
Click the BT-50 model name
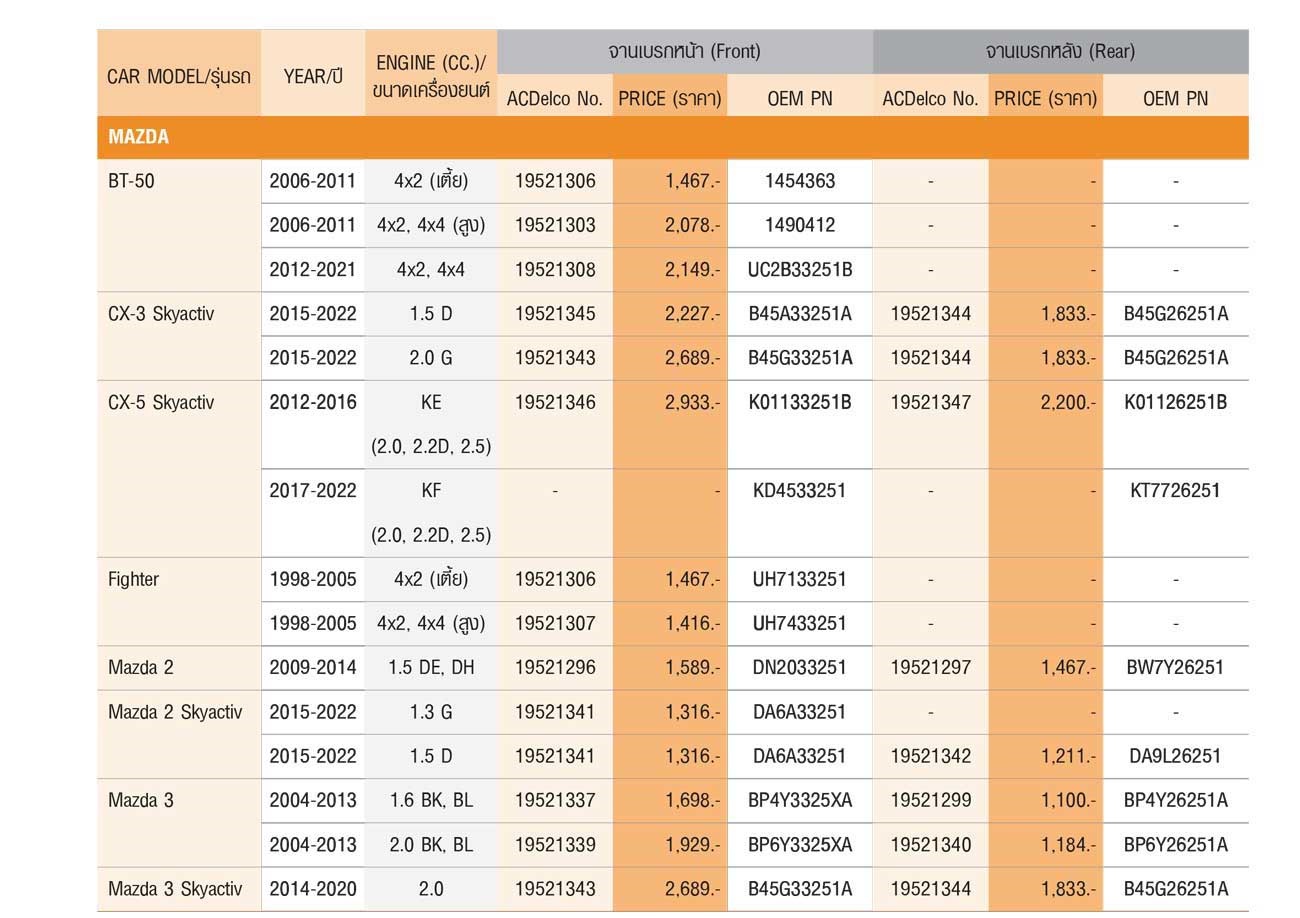point(132,182)
